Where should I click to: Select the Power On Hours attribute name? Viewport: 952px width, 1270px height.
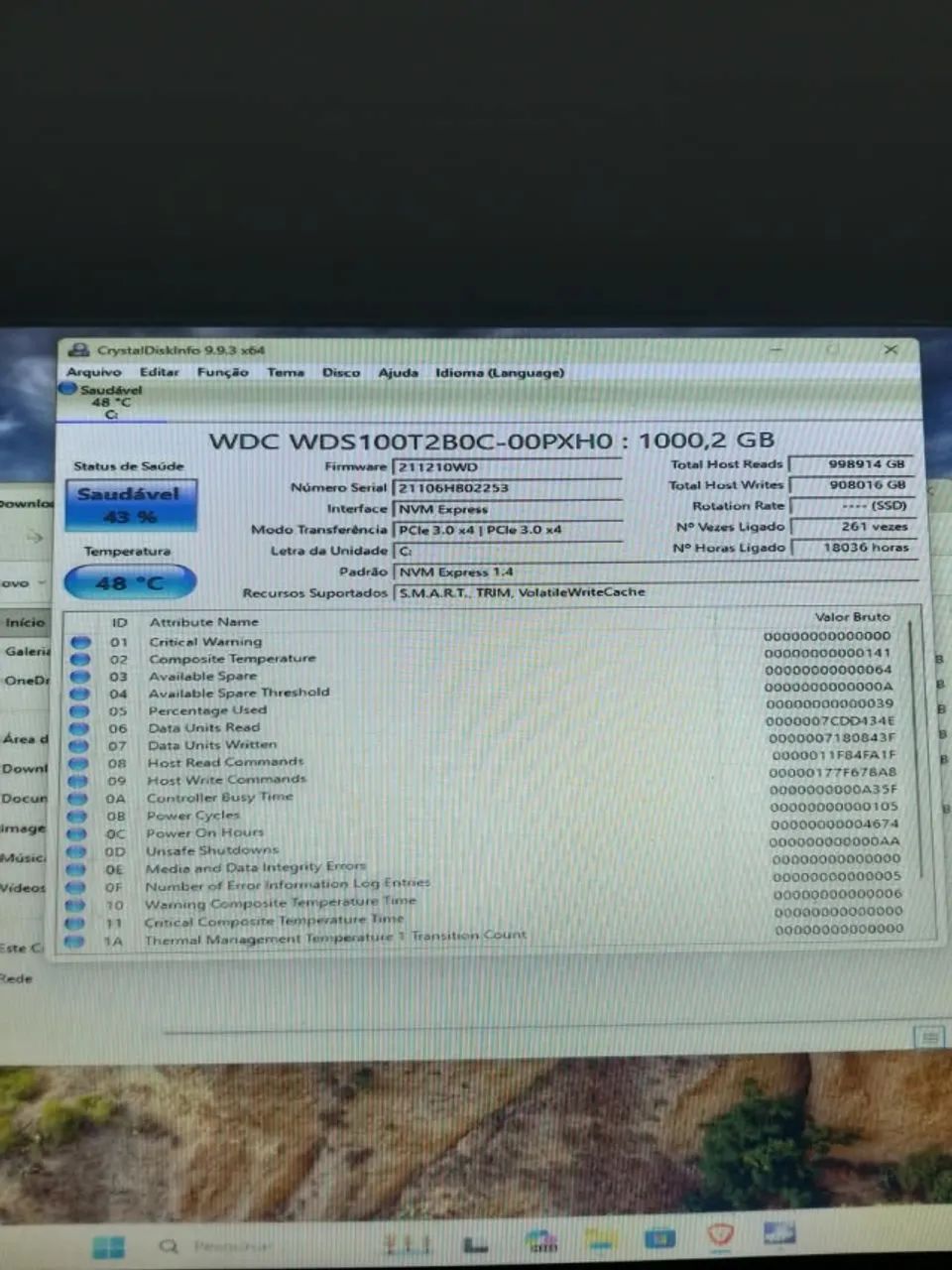coord(204,832)
